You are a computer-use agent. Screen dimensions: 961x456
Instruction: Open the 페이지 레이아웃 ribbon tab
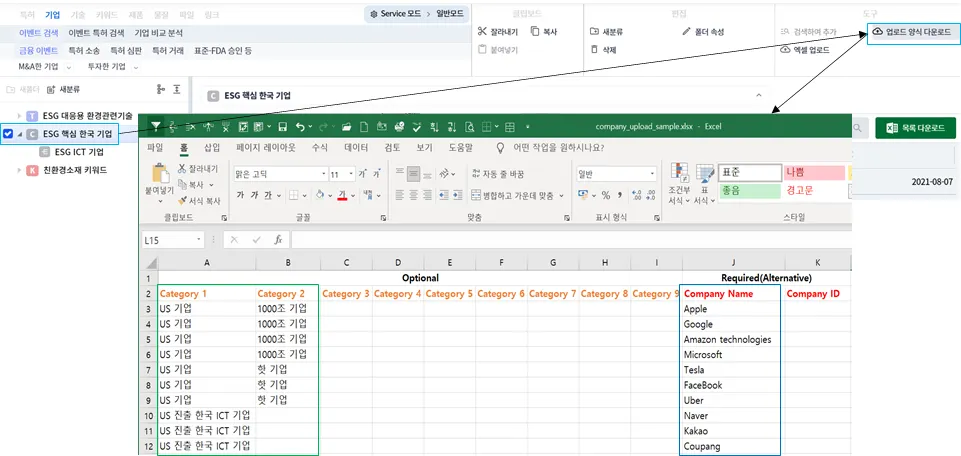(x=265, y=148)
